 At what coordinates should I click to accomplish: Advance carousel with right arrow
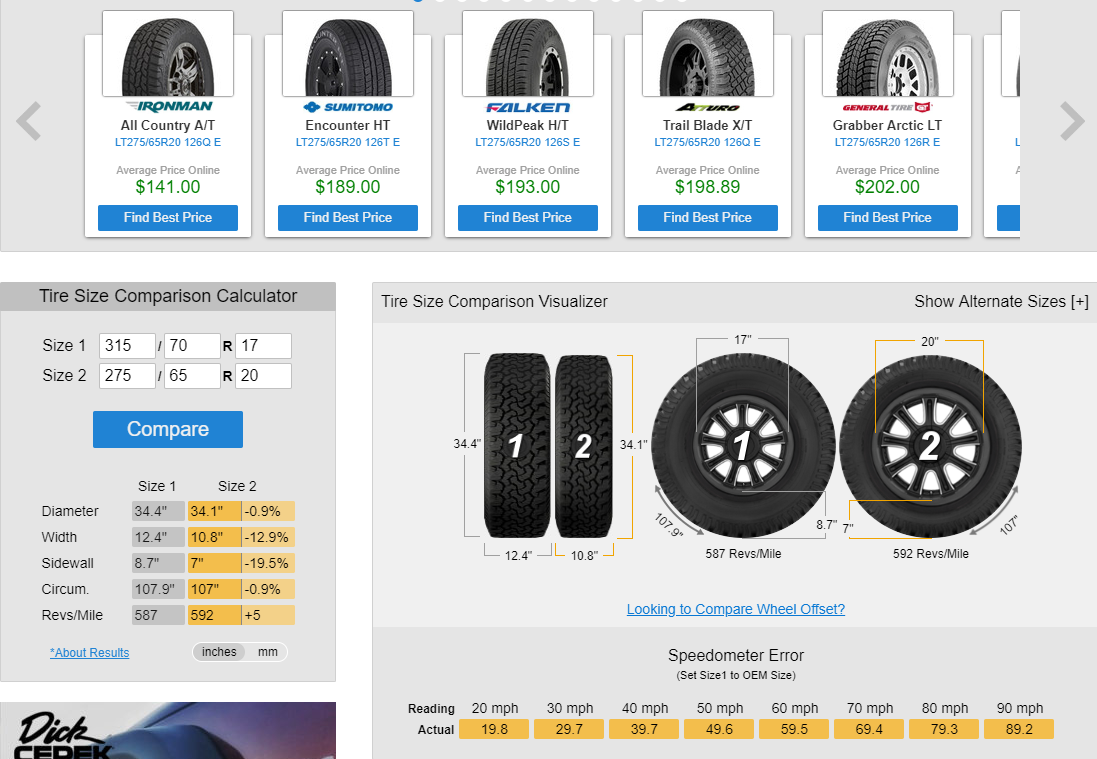click(1072, 121)
